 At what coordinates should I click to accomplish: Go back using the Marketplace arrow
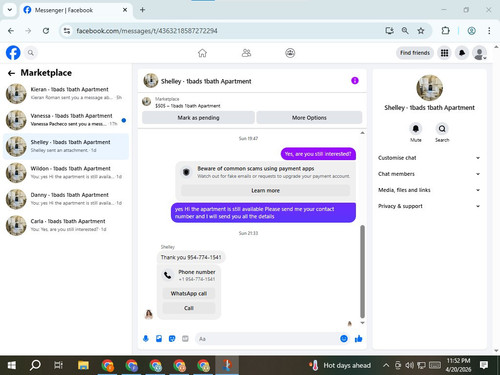[x=11, y=73]
